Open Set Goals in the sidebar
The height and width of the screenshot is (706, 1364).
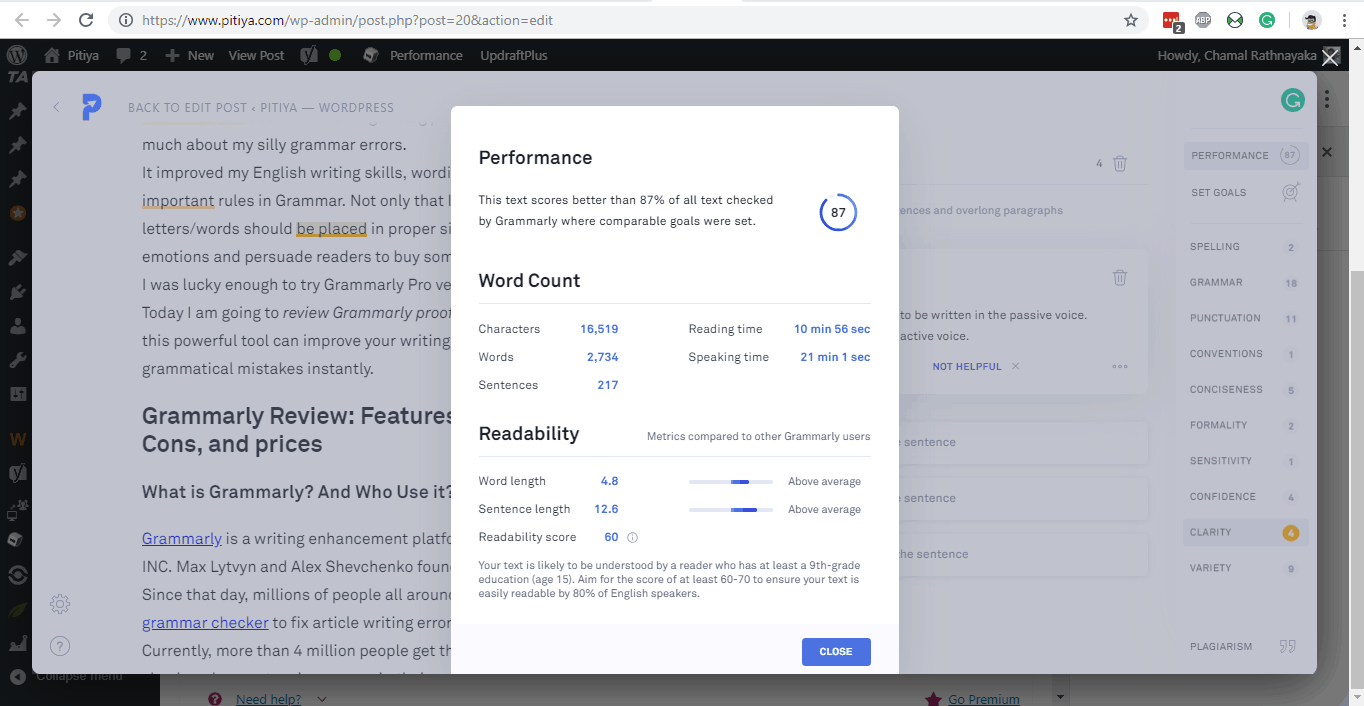1246,192
